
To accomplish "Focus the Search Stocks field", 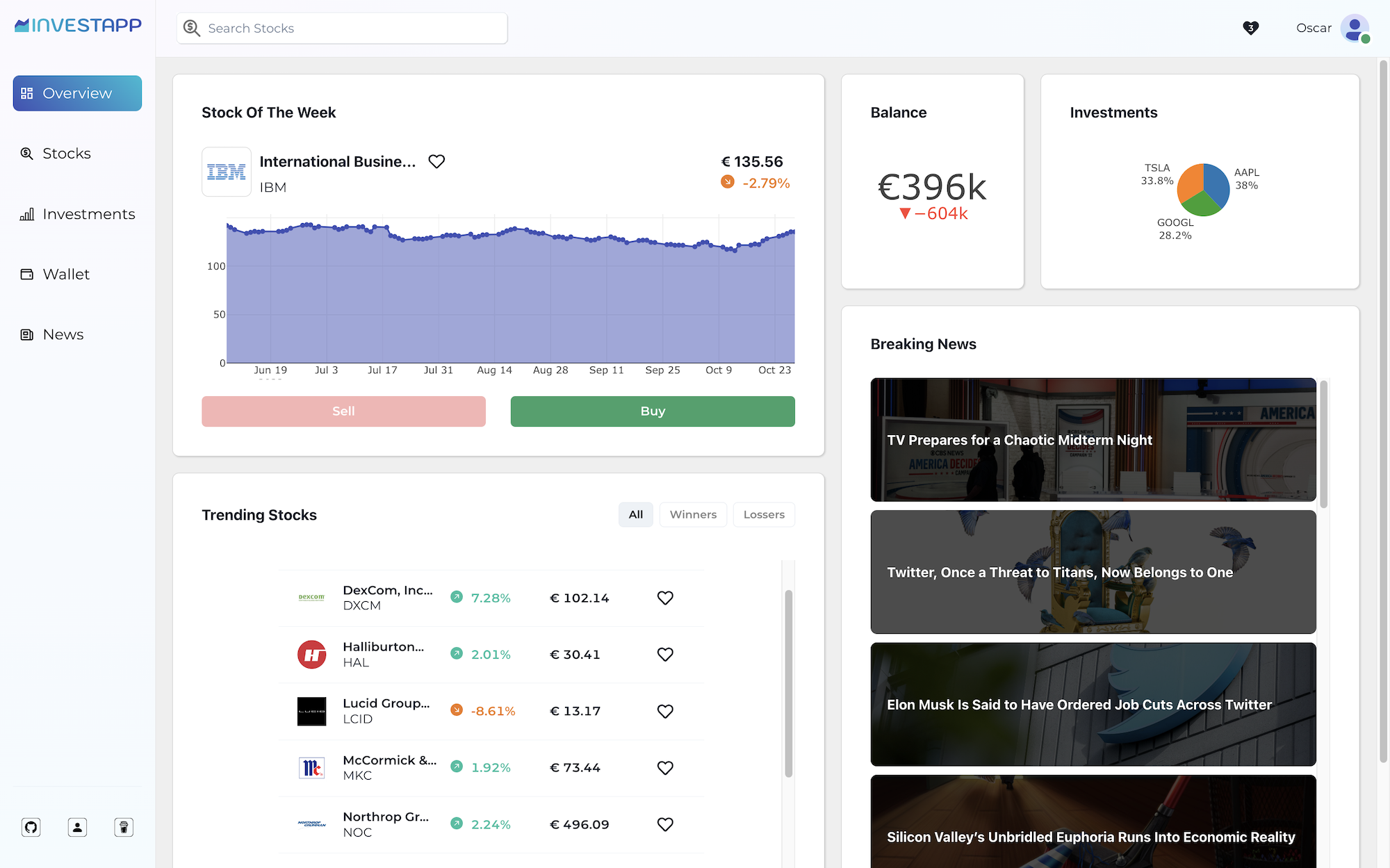I will [342, 28].
